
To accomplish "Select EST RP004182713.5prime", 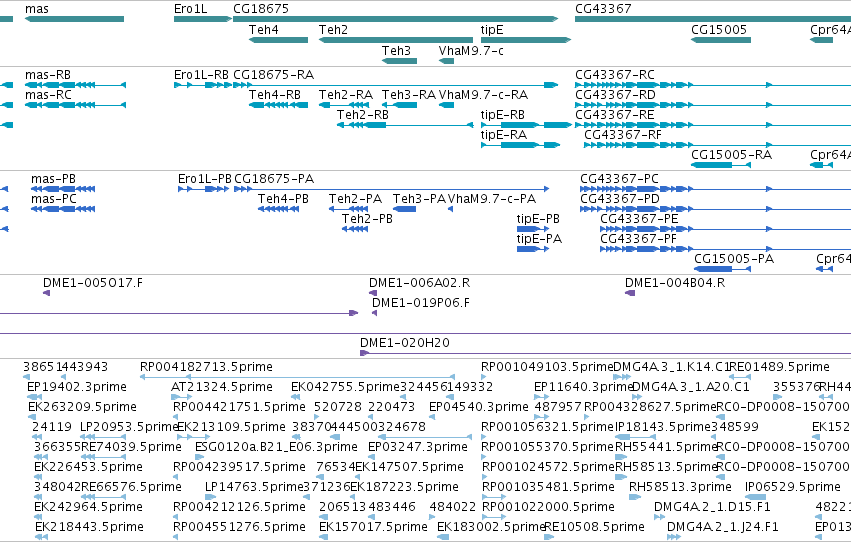I will (x=297, y=377).
